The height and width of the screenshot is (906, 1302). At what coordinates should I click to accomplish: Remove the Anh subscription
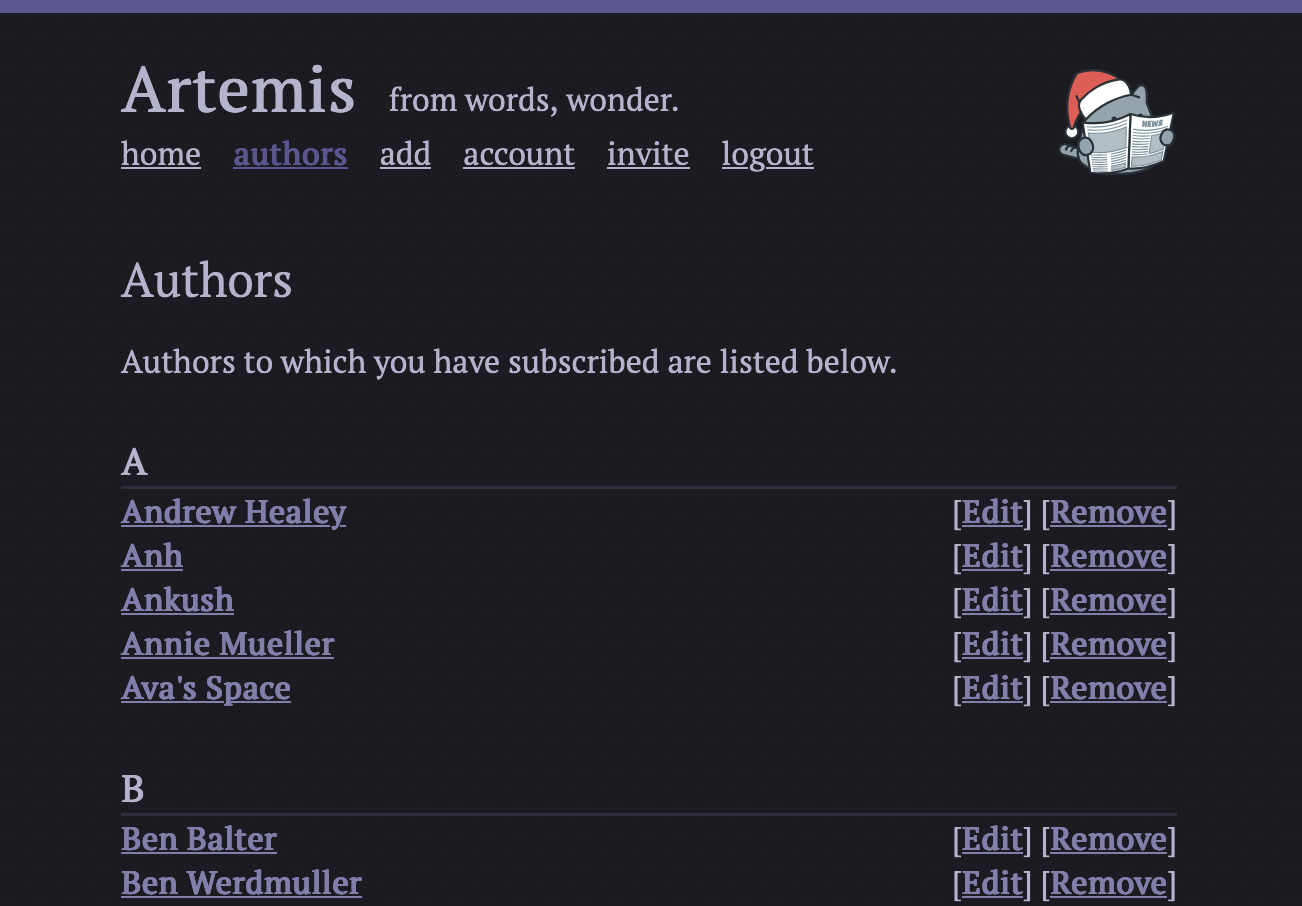(x=1108, y=556)
